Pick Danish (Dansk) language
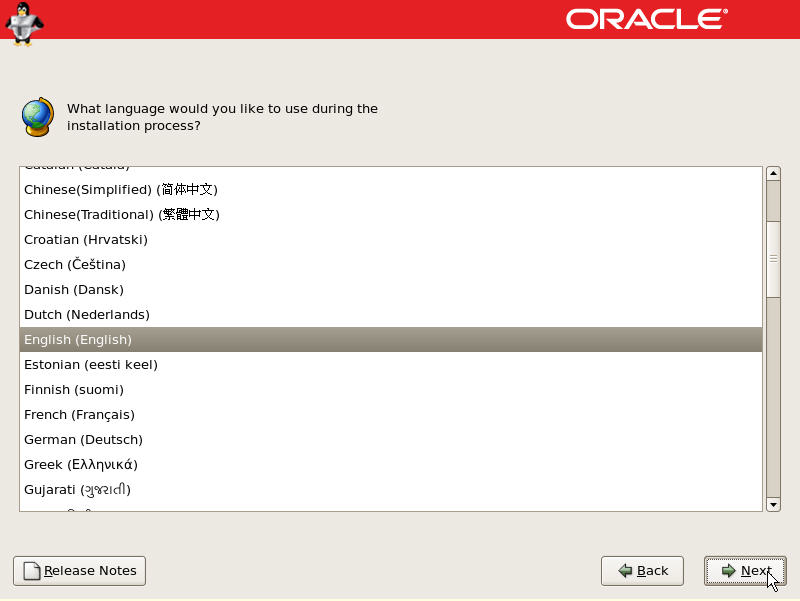Image resolution: width=800 pixels, height=601 pixels. point(391,290)
